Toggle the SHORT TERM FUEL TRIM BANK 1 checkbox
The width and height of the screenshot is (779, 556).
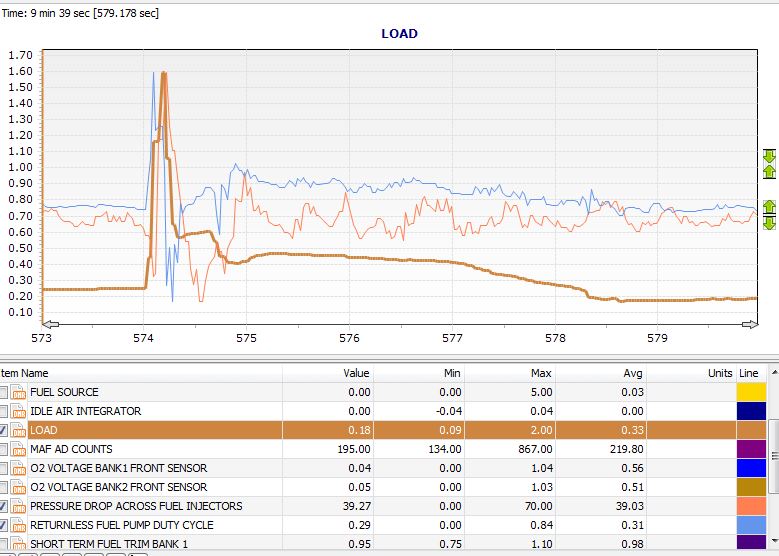coord(3,544)
